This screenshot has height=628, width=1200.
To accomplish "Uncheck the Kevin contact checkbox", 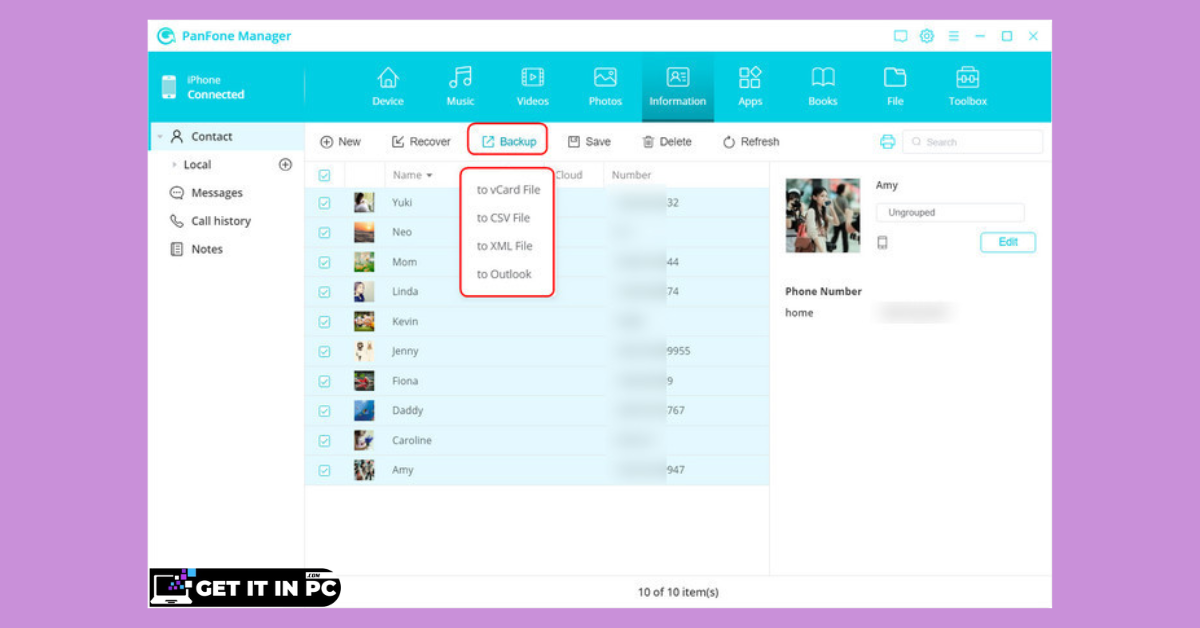I will (x=324, y=322).
